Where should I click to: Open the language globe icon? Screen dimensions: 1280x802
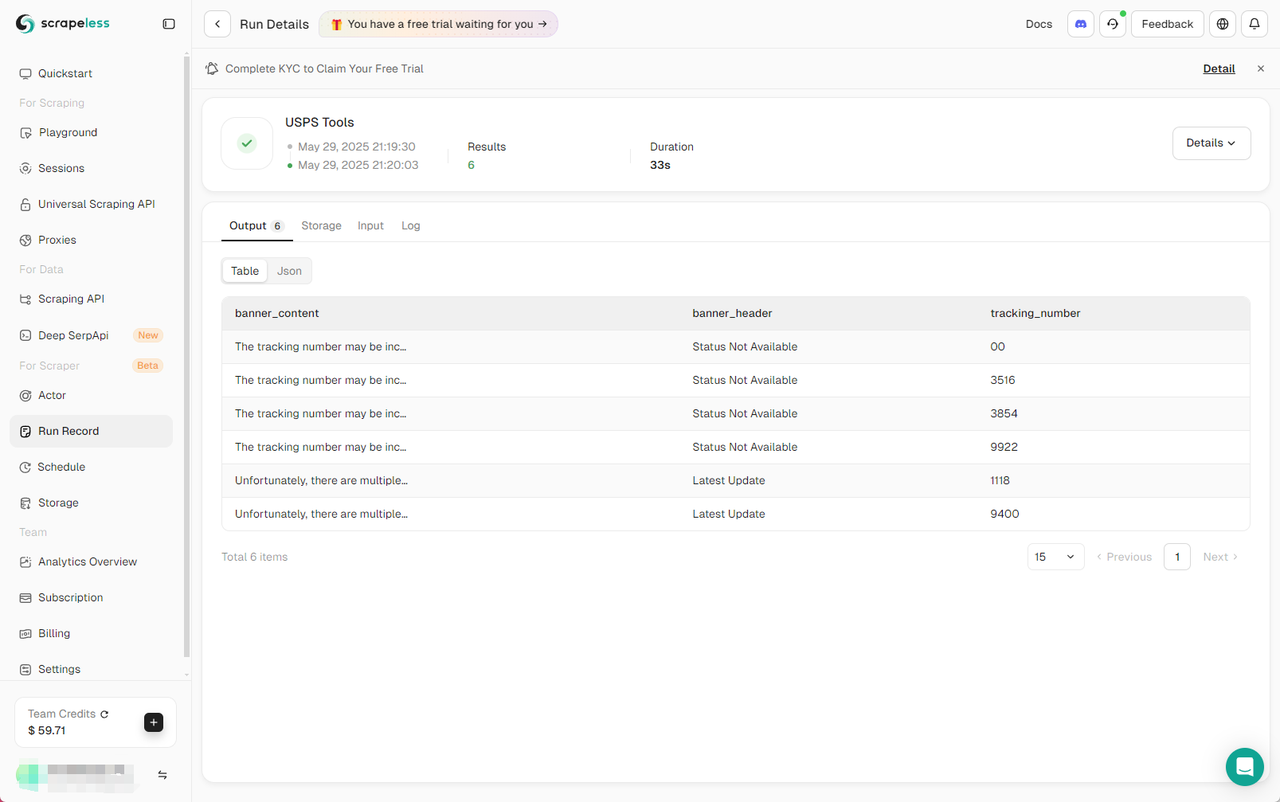pos(1223,24)
